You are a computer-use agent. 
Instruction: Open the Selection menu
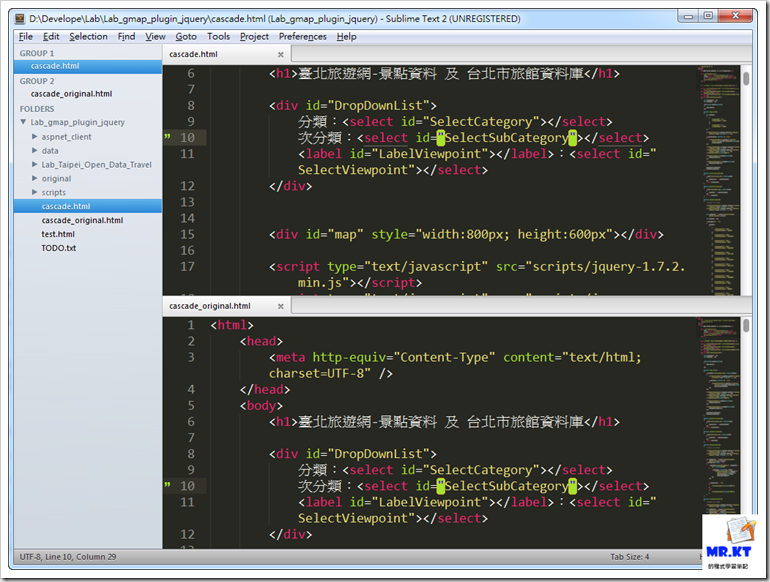click(x=88, y=36)
